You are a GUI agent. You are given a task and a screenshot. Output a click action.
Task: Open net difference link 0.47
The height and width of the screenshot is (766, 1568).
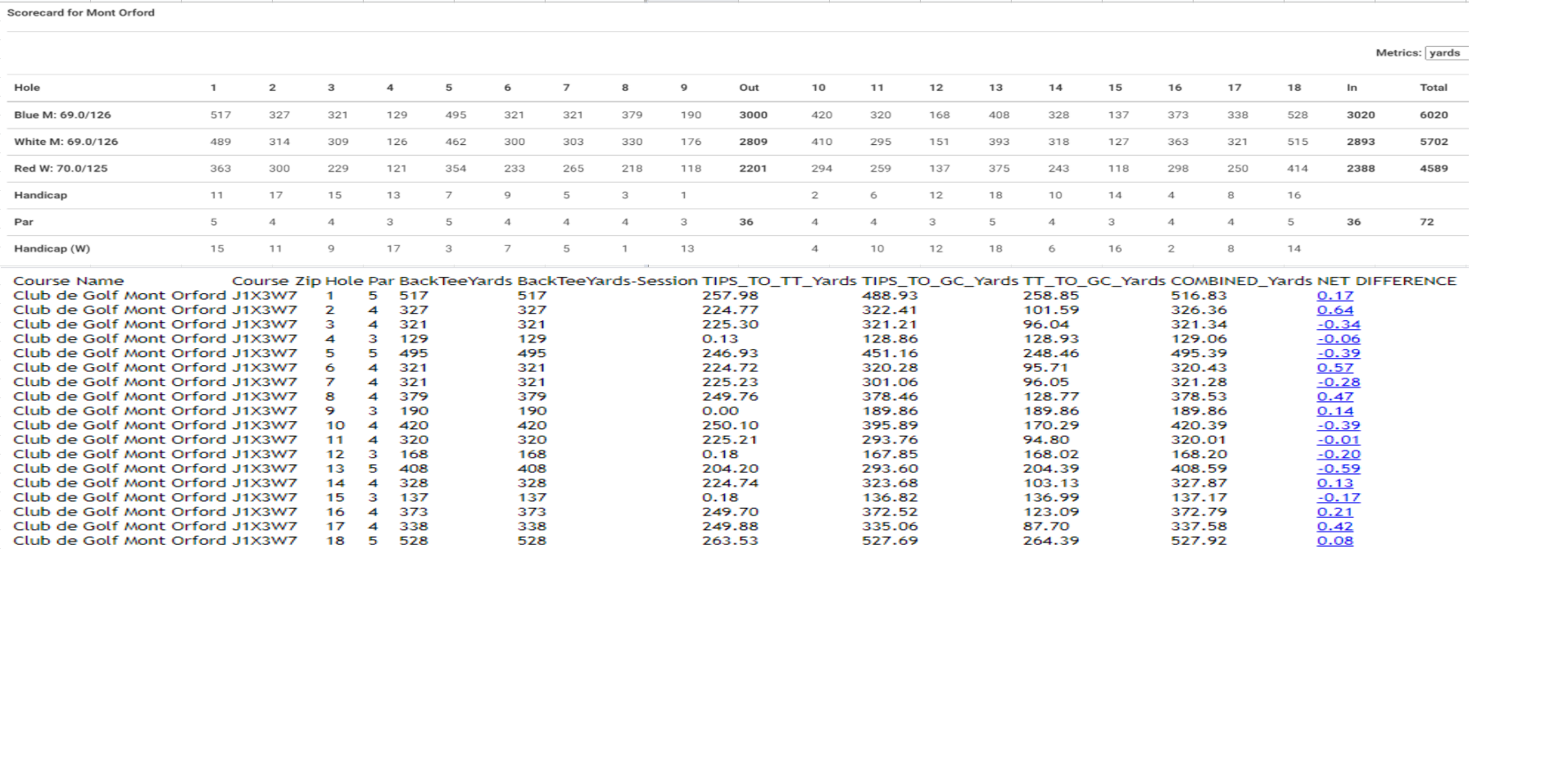click(1335, 397)
